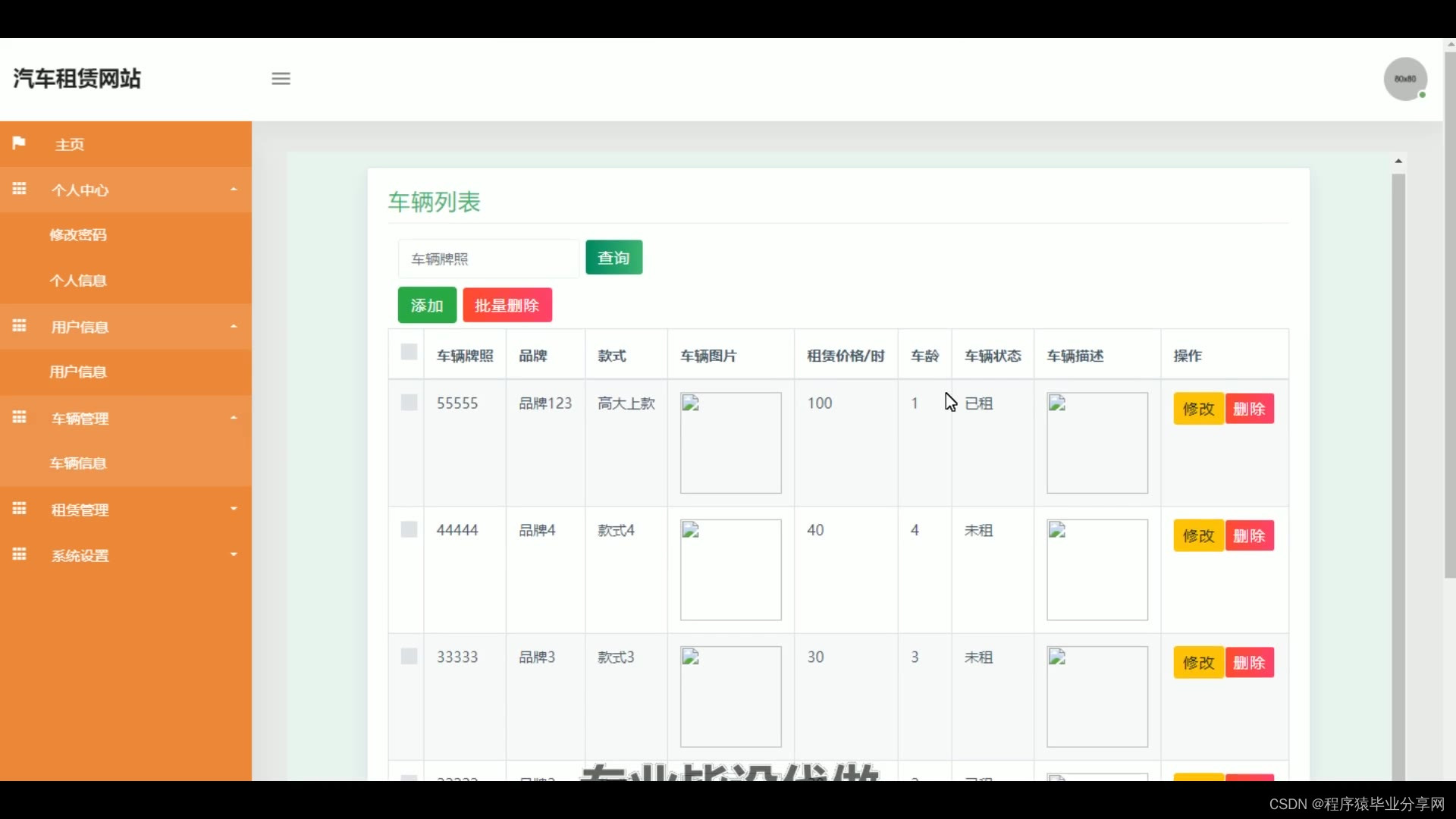Collapse the 车辆管理 section arrow
Image resolution: width=1456 pixels, height=819 pixels.
point(234,417)
